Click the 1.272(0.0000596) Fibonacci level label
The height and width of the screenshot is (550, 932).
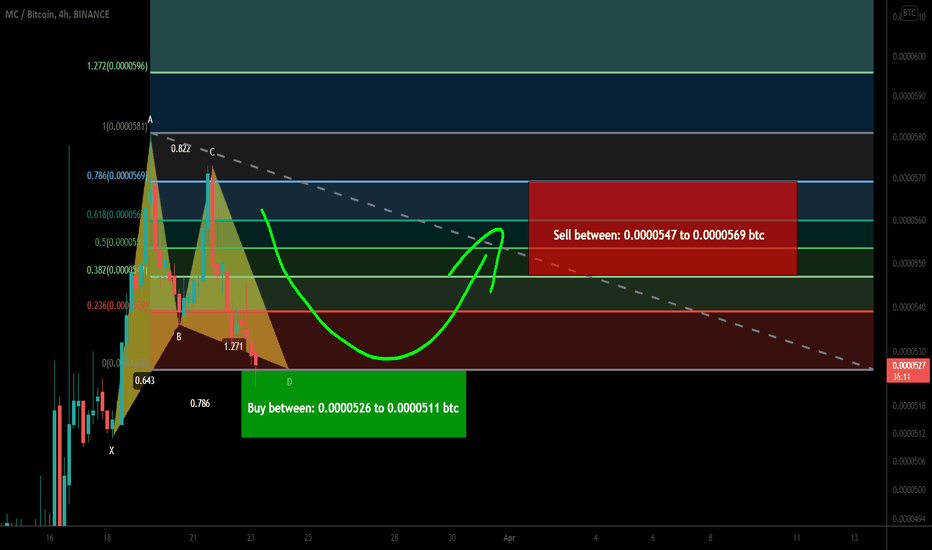pos(118,66)
